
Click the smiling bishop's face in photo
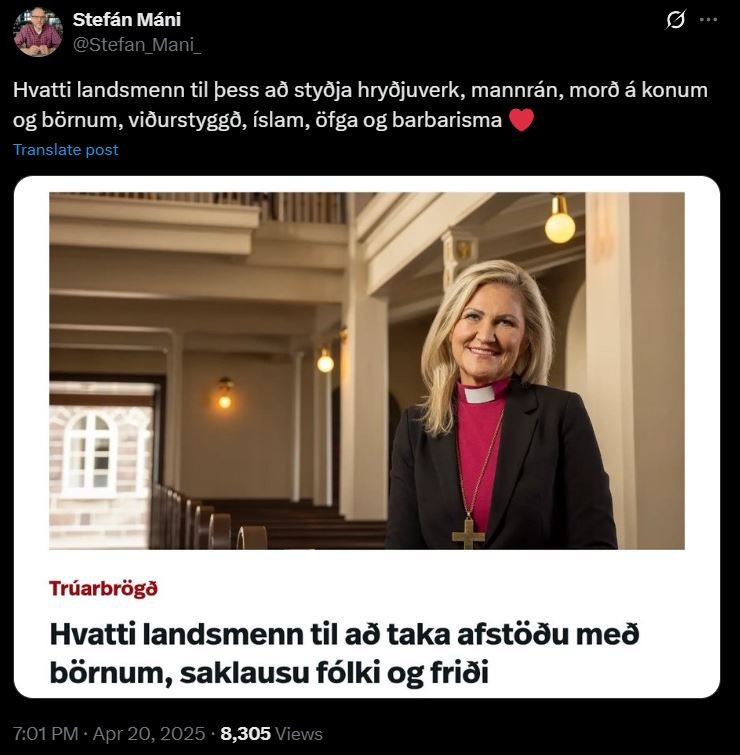485,336
